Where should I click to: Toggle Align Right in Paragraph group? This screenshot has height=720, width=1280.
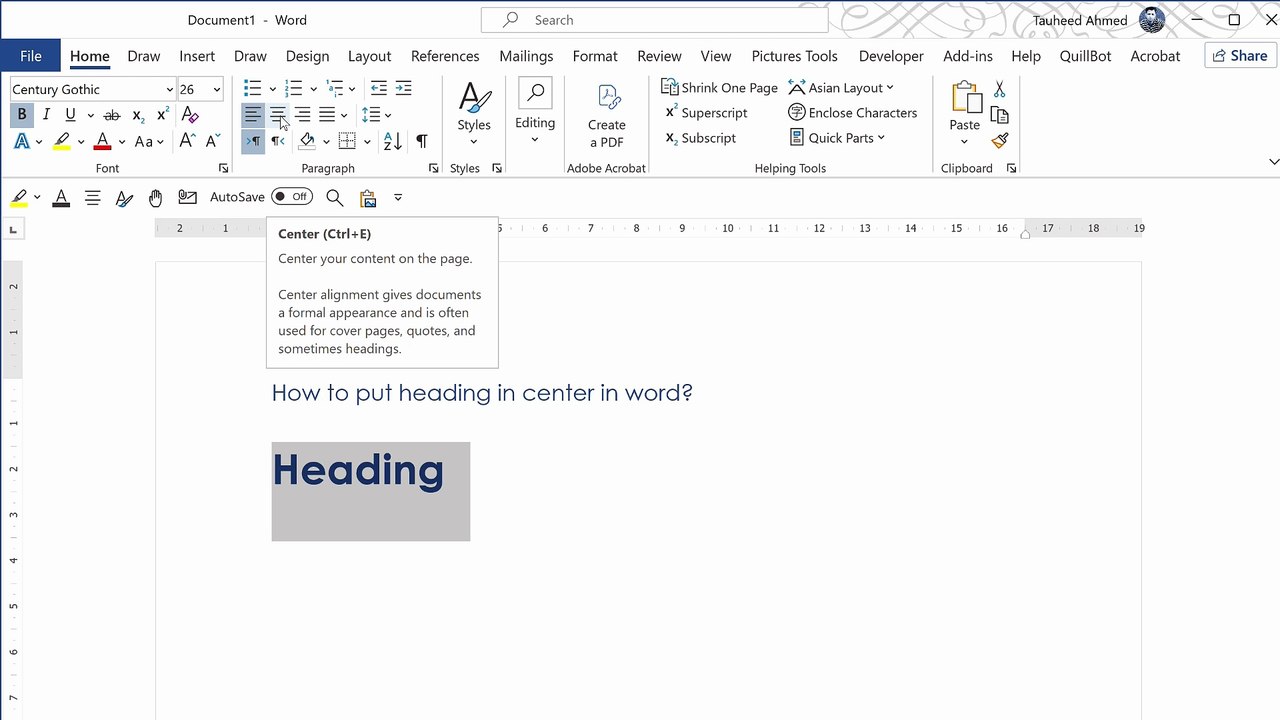(x=302, y=115)
